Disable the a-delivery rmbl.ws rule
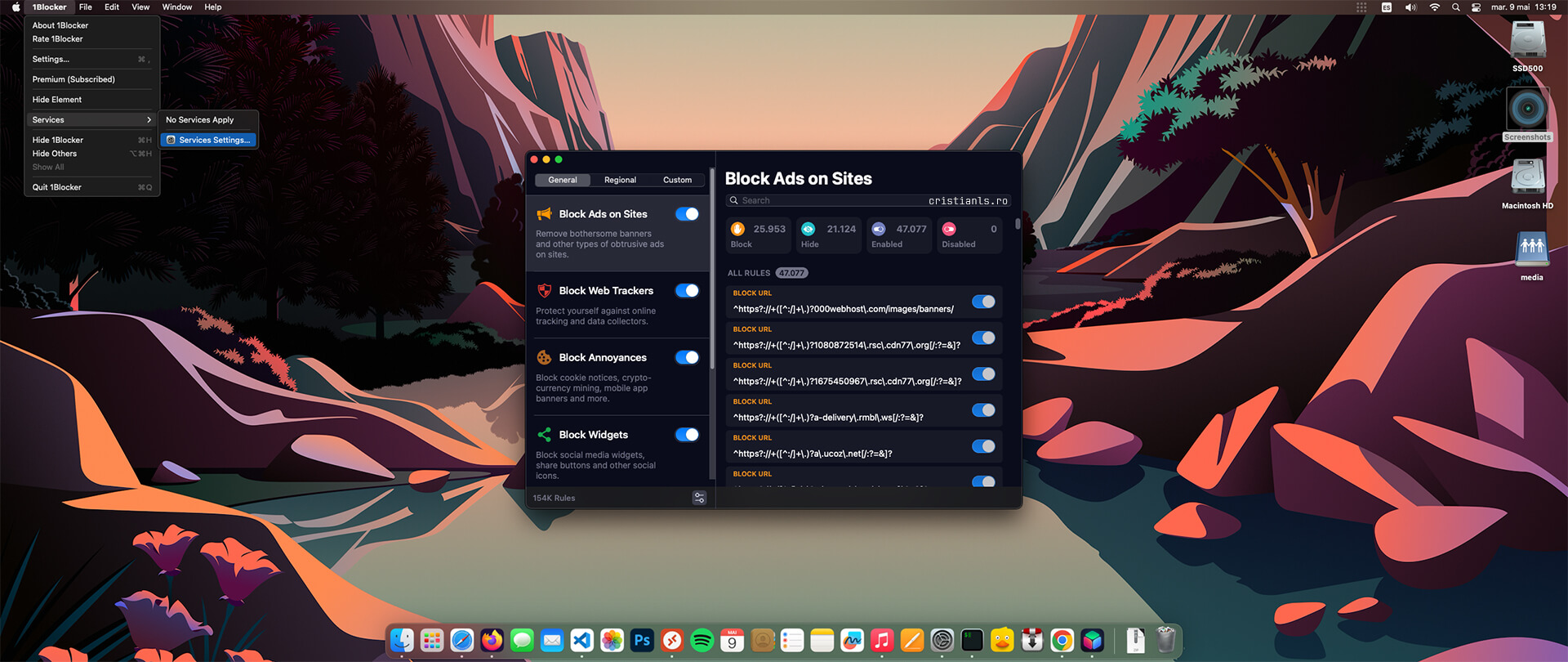Screen dimensions: 1568x662 point(983,410)
